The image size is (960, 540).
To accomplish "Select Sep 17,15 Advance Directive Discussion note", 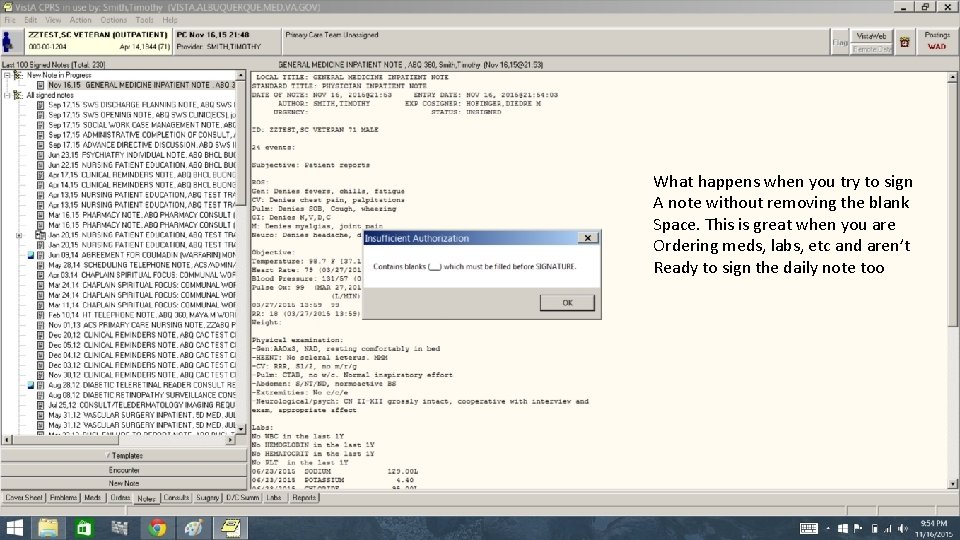I will click(141, 145).
